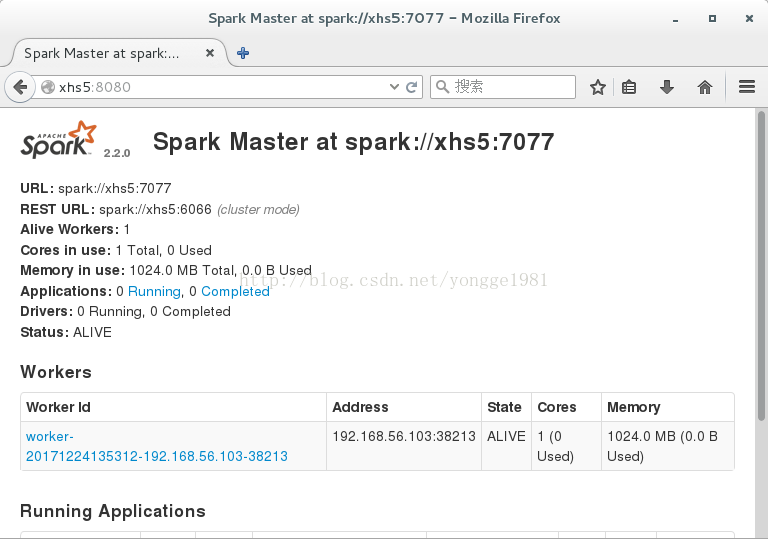Show bookmarks list icon

[x=629, y=87]
